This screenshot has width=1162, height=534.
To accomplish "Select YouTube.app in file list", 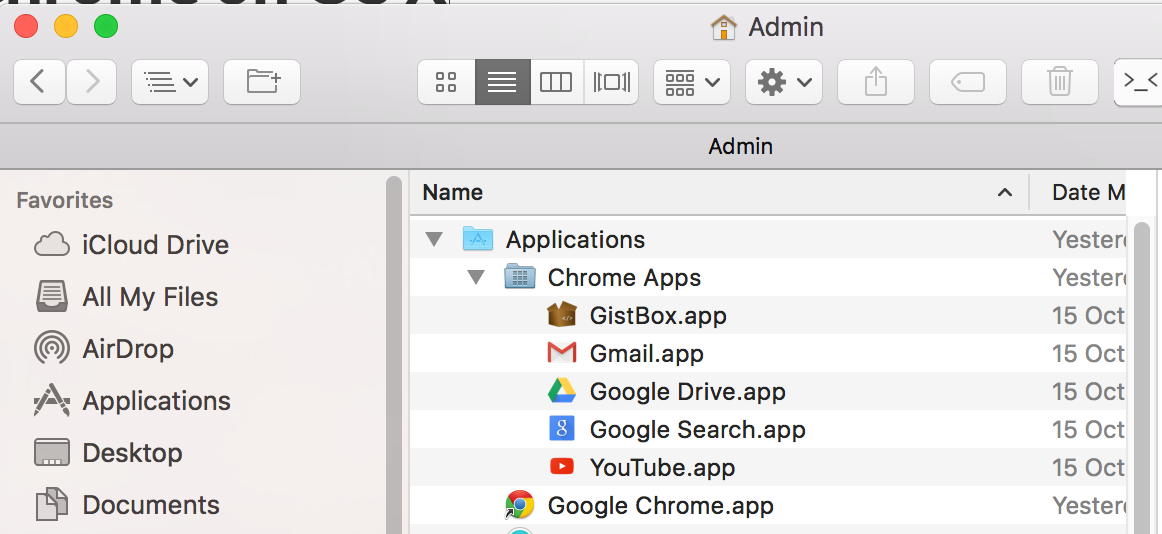I will (x=767, y=467).
